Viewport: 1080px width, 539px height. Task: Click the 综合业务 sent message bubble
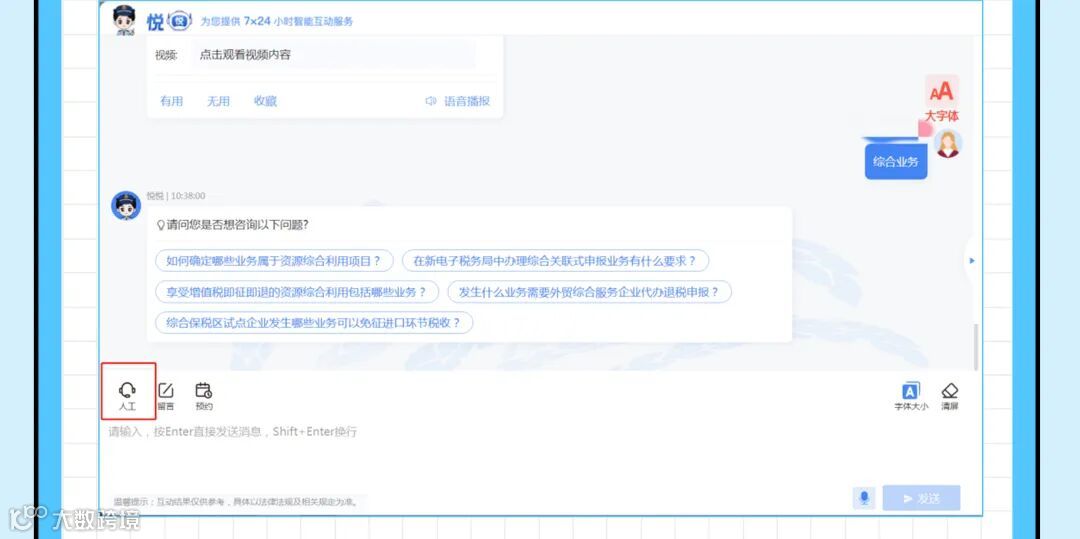click(x=895, y=162)
